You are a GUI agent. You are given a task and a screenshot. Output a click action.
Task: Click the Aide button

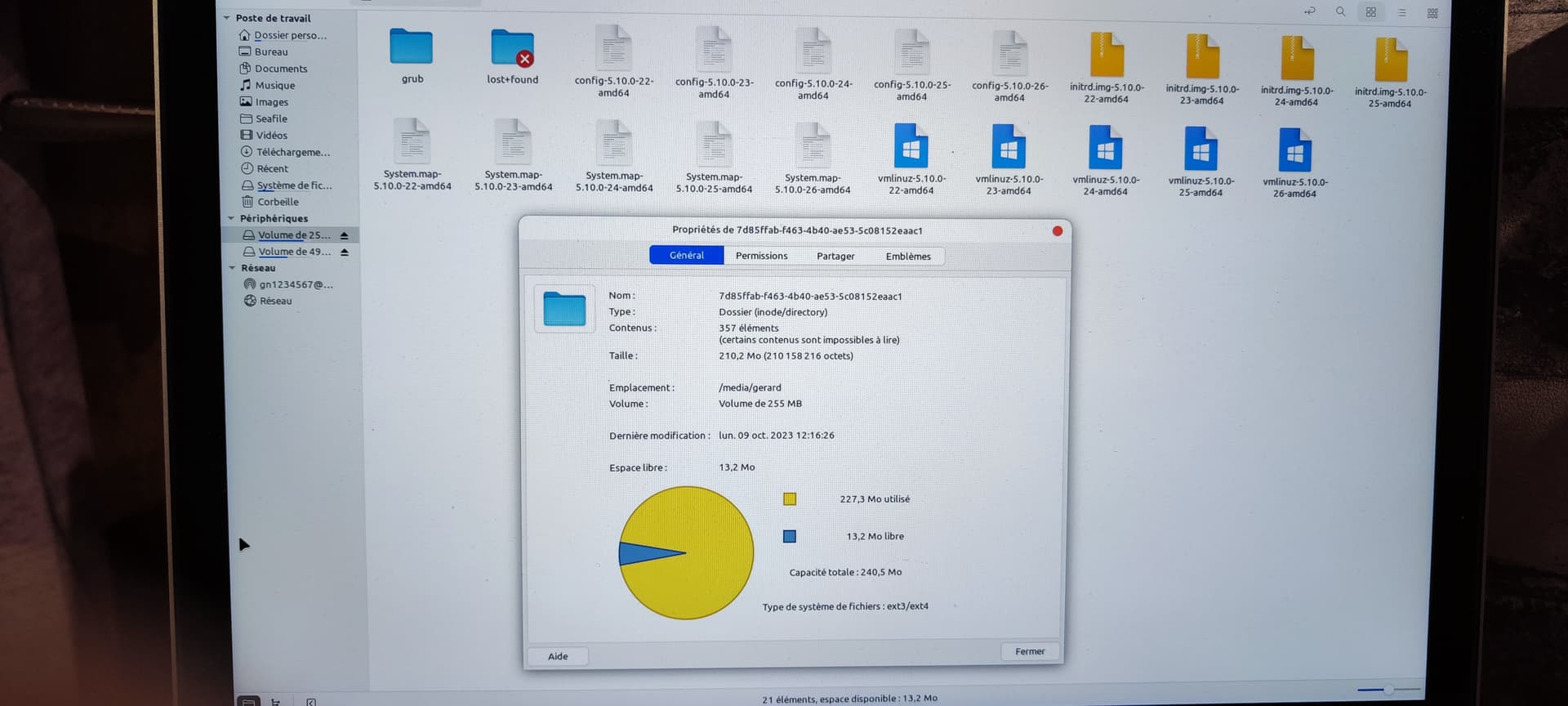558,656
